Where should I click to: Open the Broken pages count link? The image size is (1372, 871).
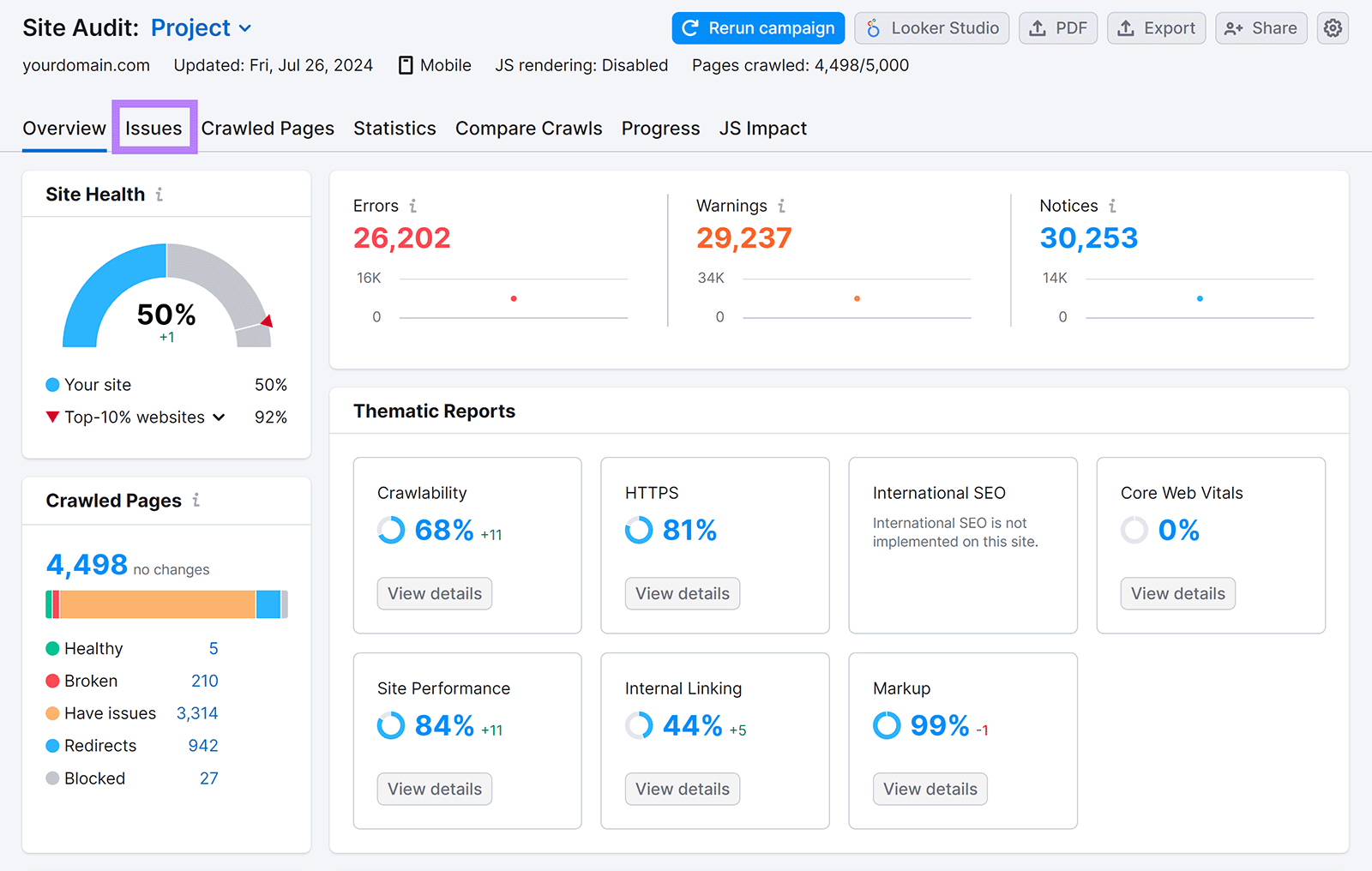pyautogui.click(x=205, y=680)
